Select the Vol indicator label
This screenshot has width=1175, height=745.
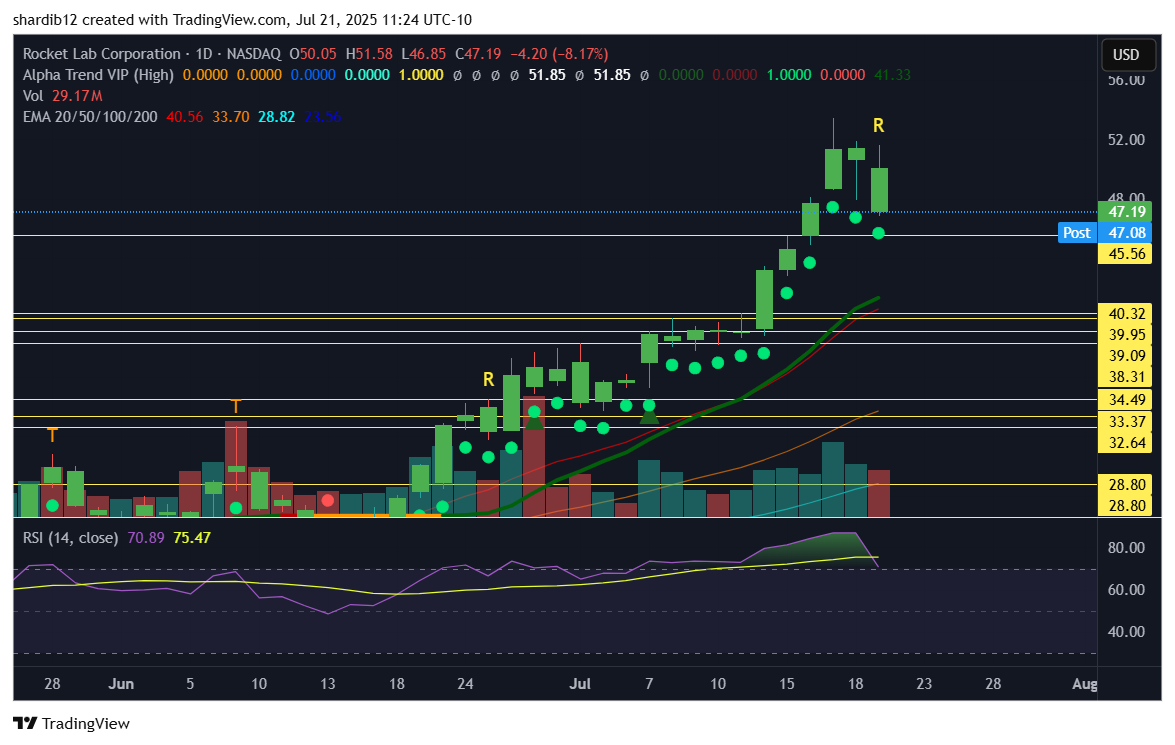click(x=33, y=96)
